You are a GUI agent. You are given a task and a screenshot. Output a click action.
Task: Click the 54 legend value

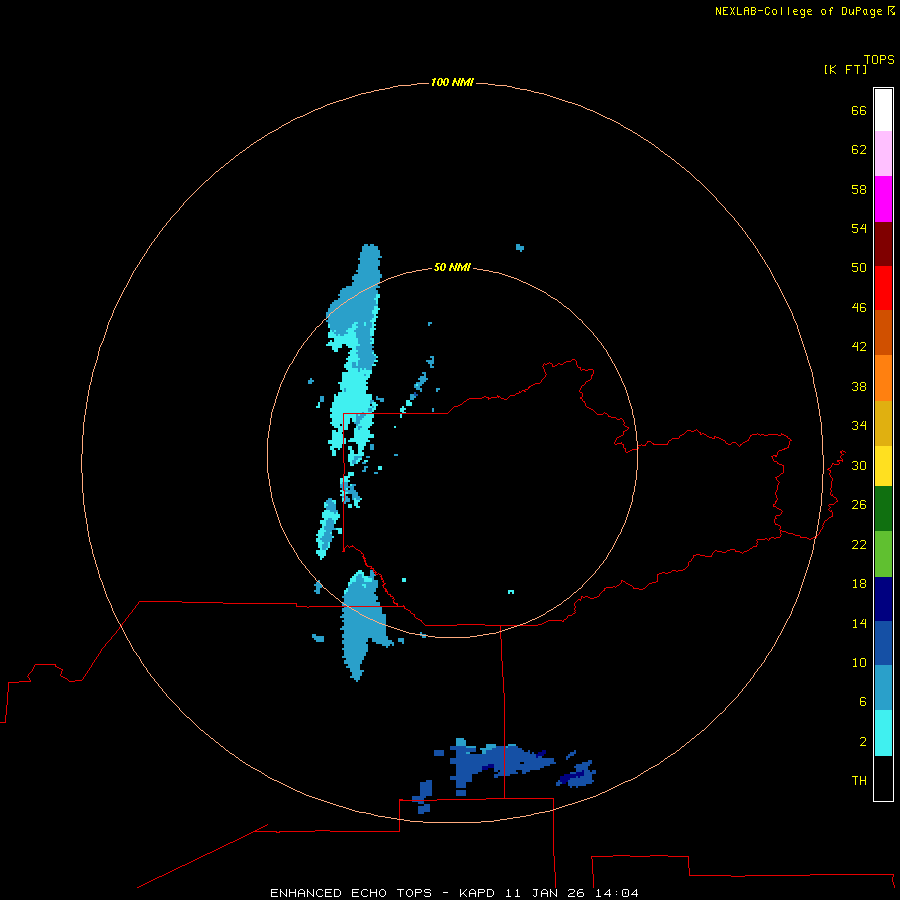tap(859, 228)
